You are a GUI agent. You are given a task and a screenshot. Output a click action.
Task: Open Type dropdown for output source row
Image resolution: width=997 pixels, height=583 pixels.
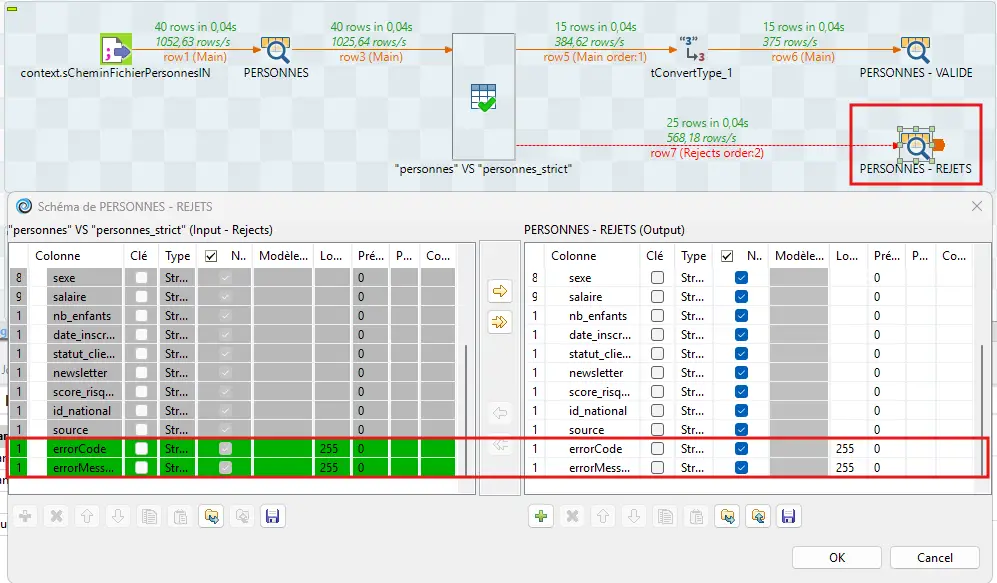(x=692, y=430)
